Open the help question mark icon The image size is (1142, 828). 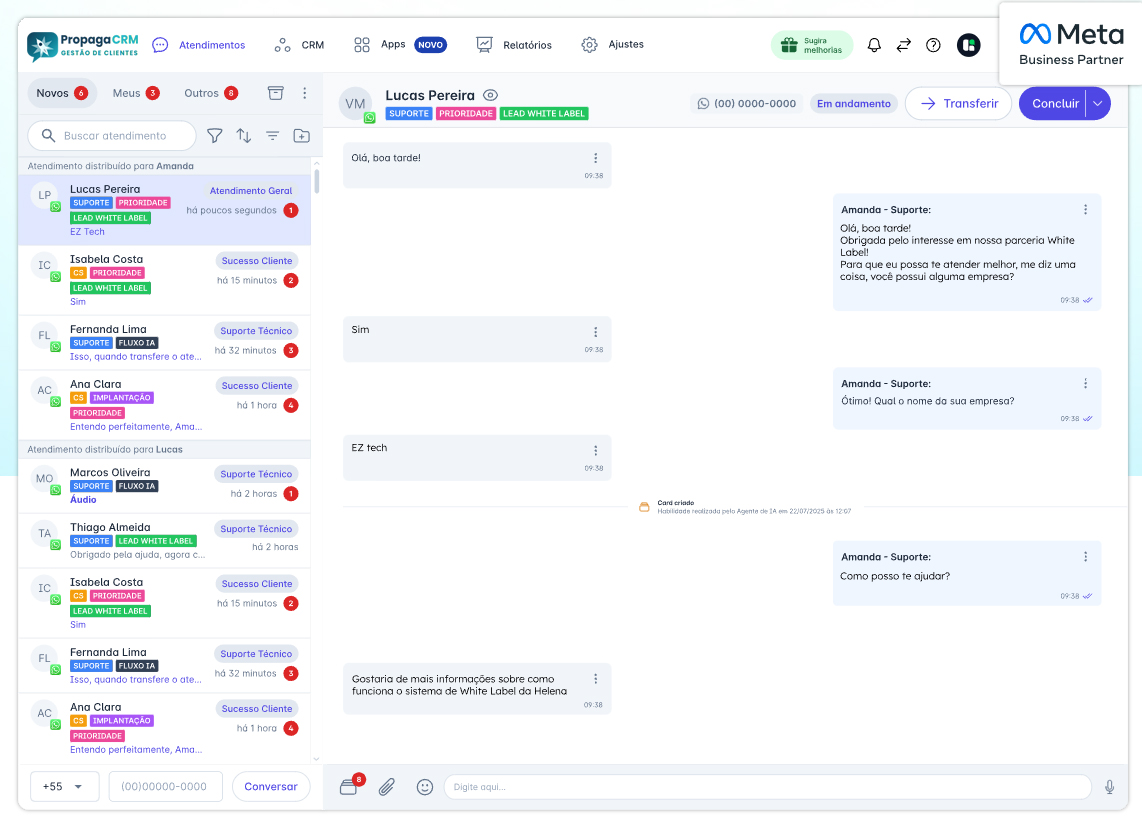coord(933,45)
